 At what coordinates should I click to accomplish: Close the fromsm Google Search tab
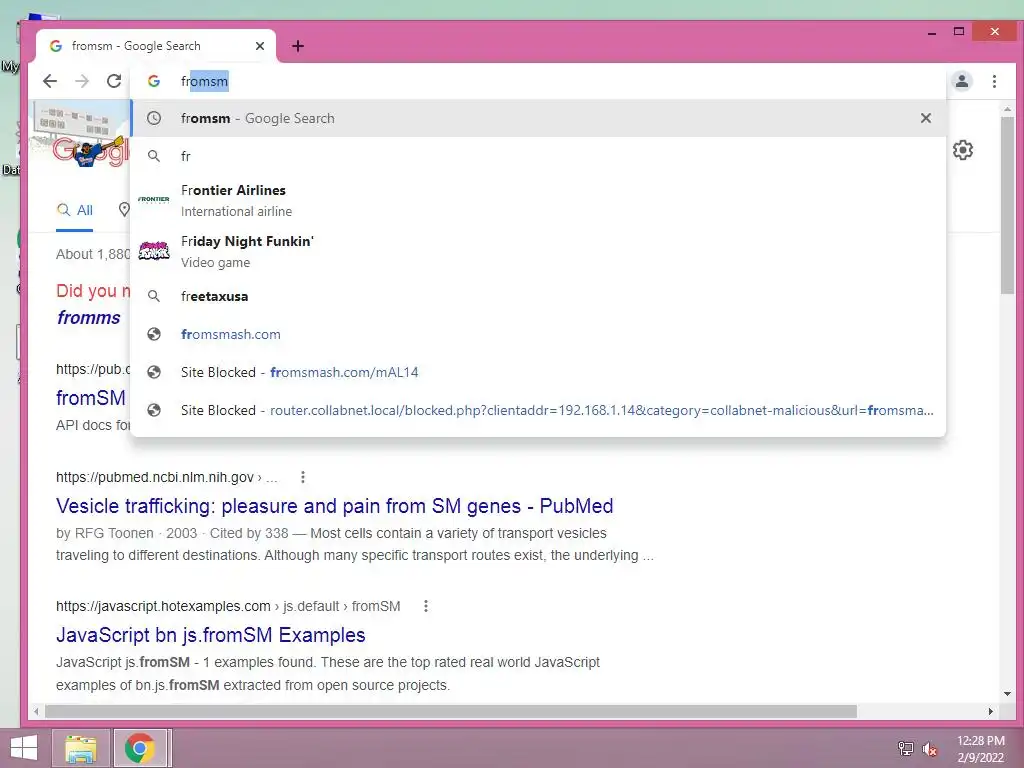(x=260, y=46)
